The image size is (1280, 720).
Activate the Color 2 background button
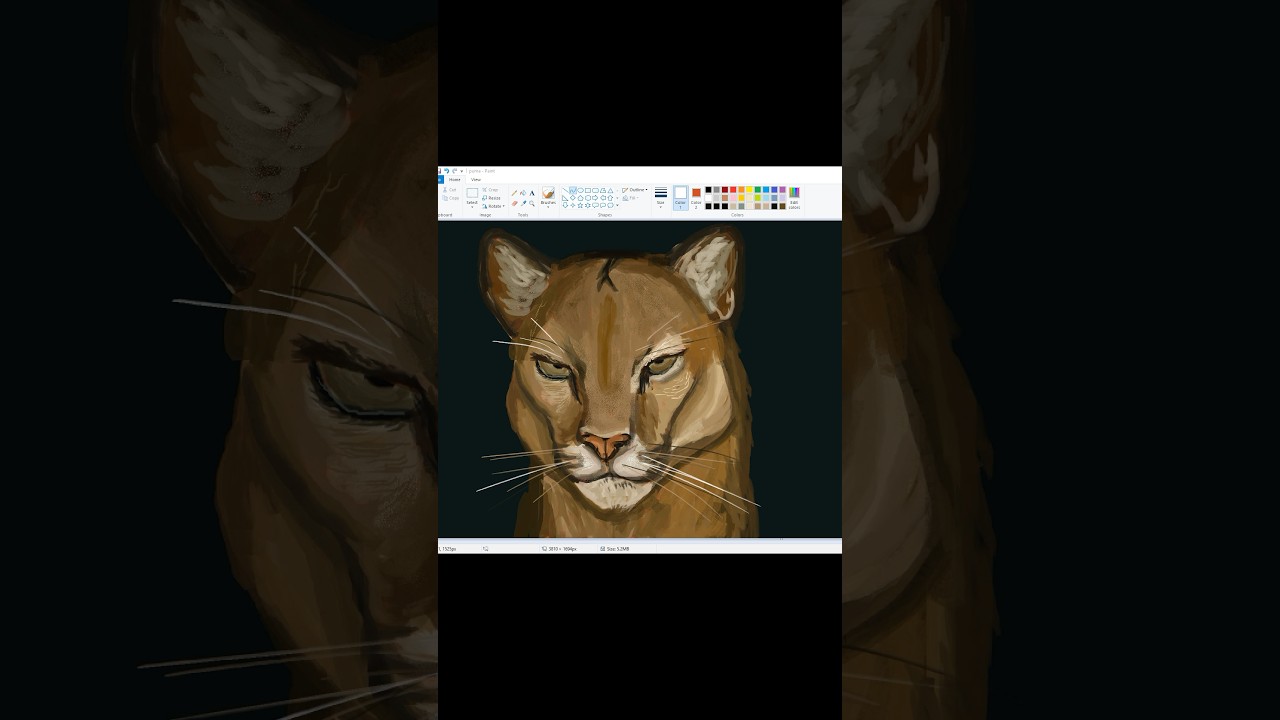pyautogui.click(x=696, y=198)
